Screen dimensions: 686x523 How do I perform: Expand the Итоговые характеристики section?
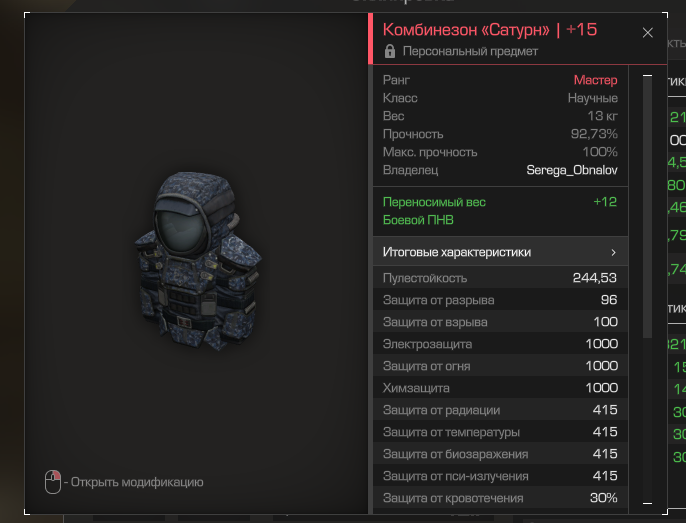pos(500,252)
